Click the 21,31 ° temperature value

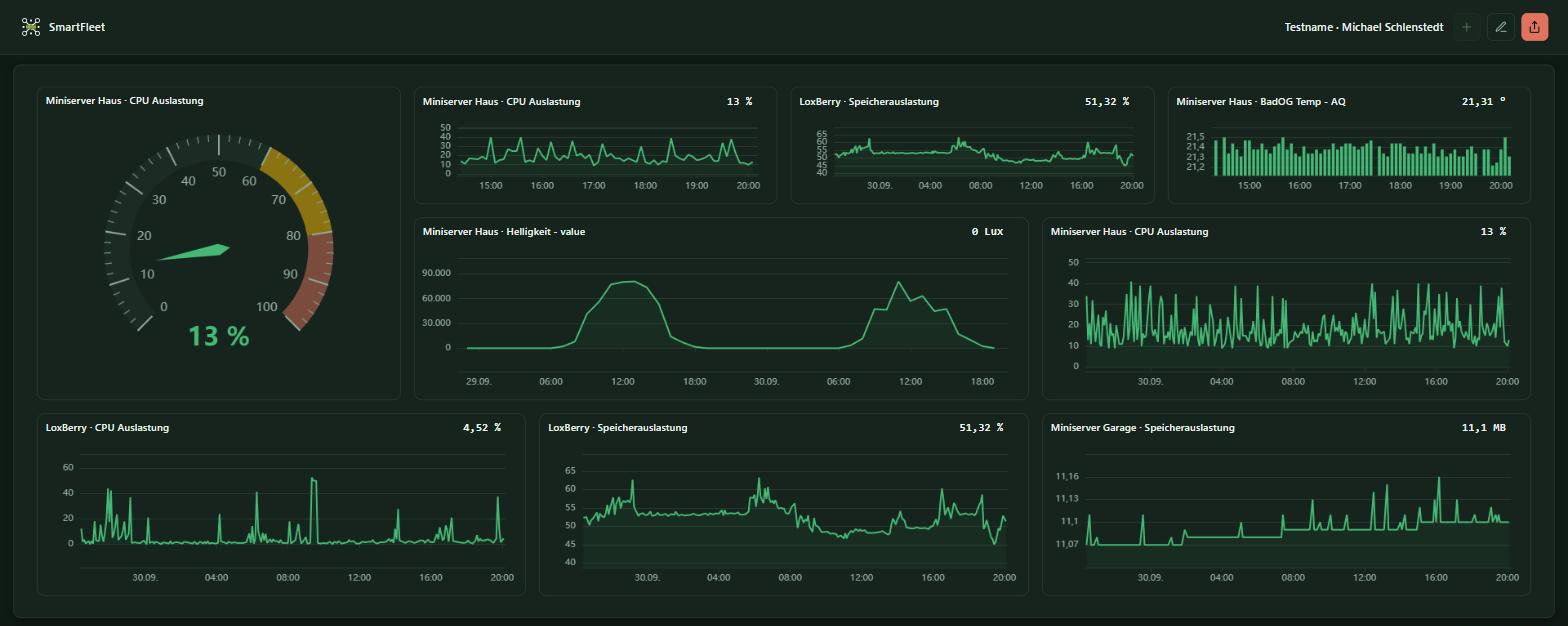[x=1483, y=102]
